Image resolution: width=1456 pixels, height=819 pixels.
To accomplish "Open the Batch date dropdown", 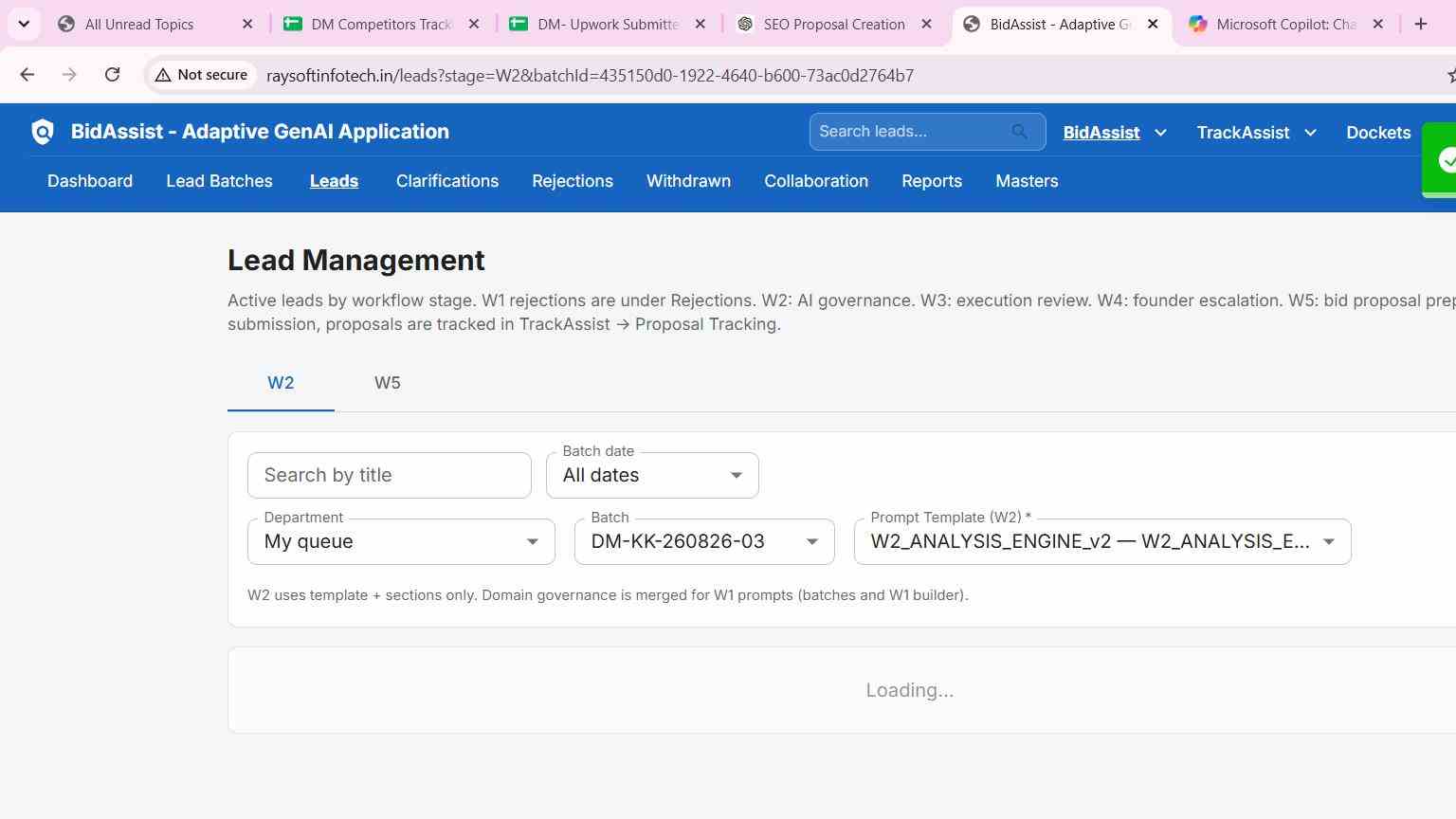I will tap(652, 475).
